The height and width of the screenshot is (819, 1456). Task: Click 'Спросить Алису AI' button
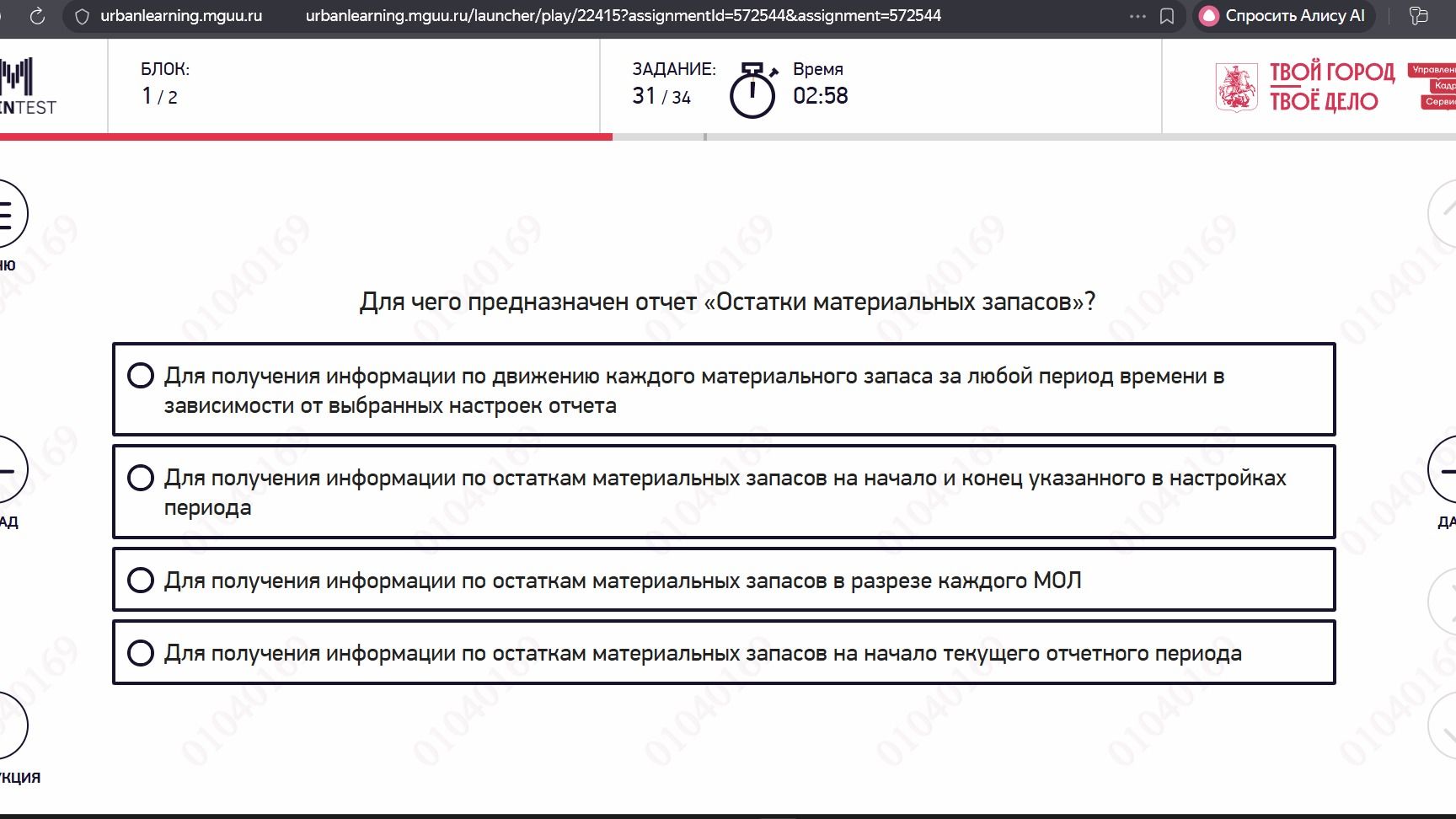pos(1283,16)
